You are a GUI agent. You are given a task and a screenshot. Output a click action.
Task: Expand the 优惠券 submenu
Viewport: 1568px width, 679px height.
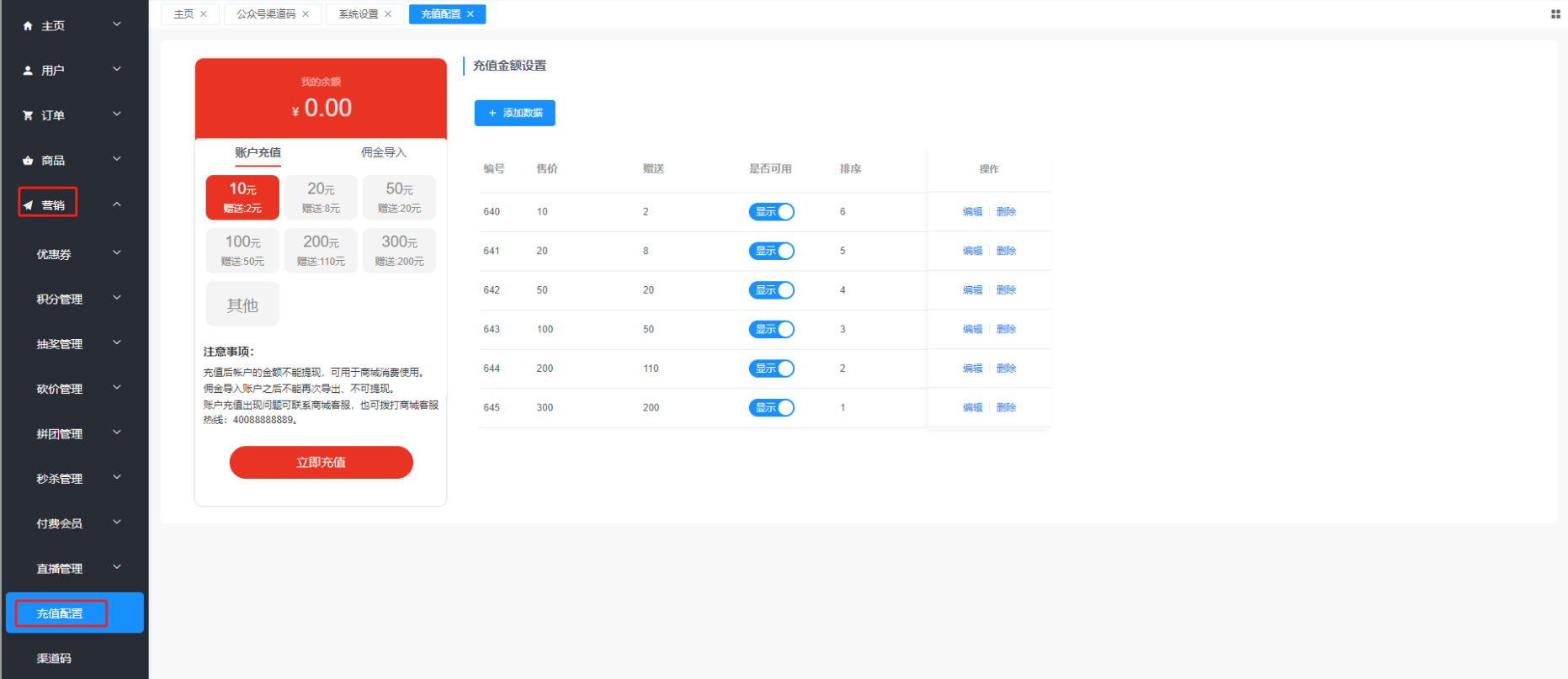(117, 252)
